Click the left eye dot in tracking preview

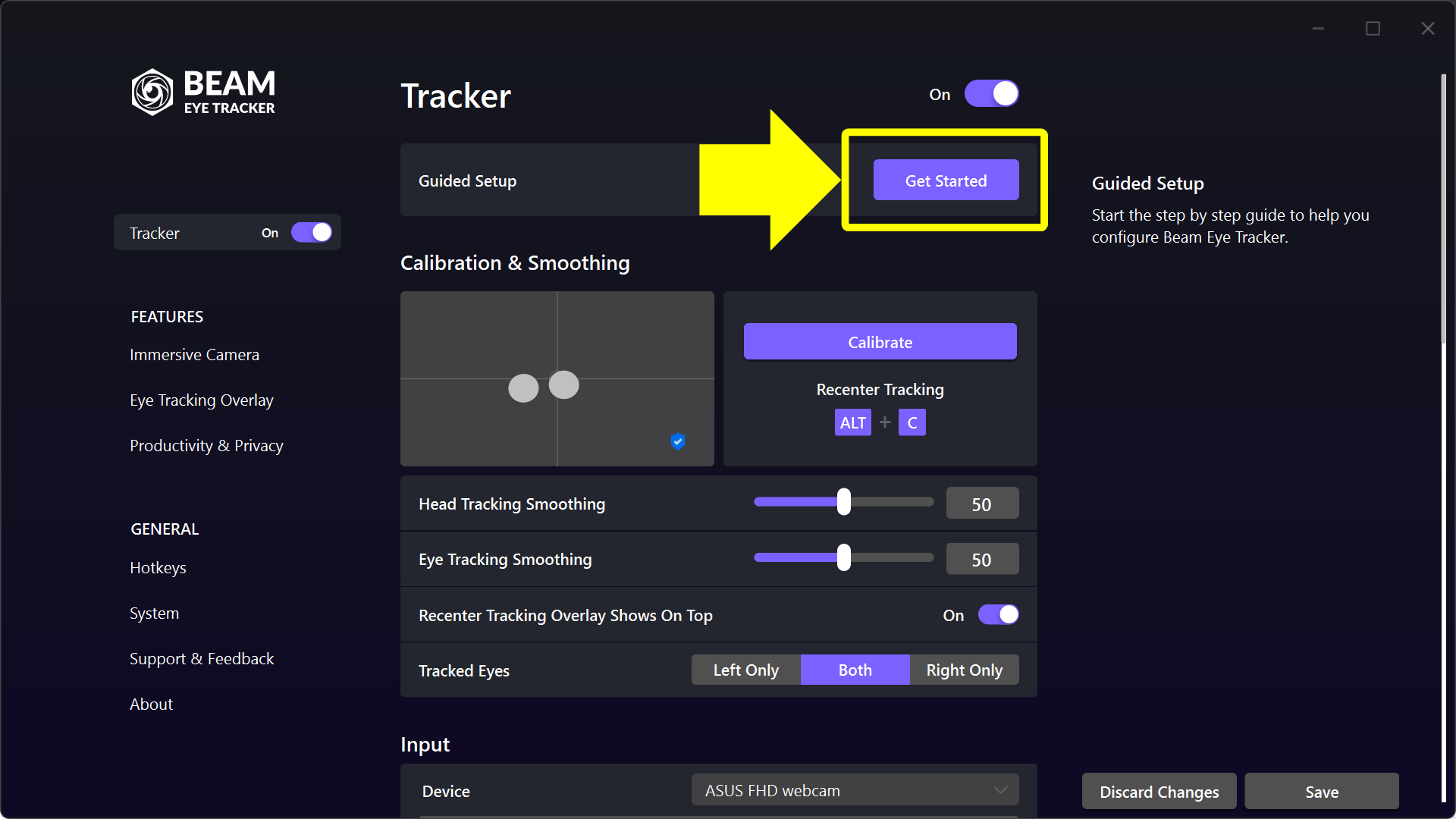coord(523,388)
